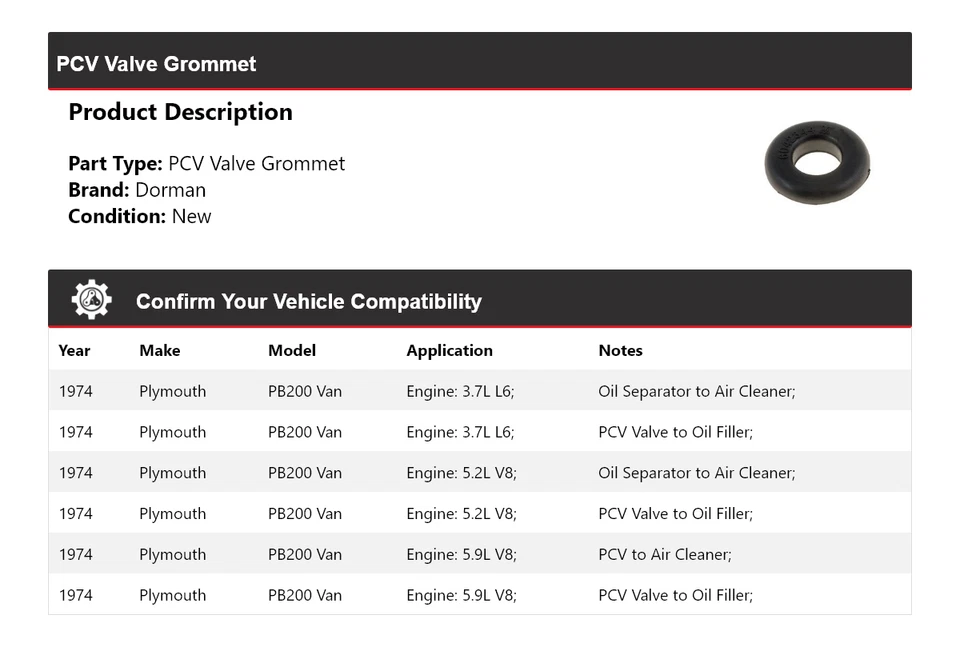Click the Application column header
The height and width of the screenshot is (647, 960).
pyautogui.click(x=449, y=351)
